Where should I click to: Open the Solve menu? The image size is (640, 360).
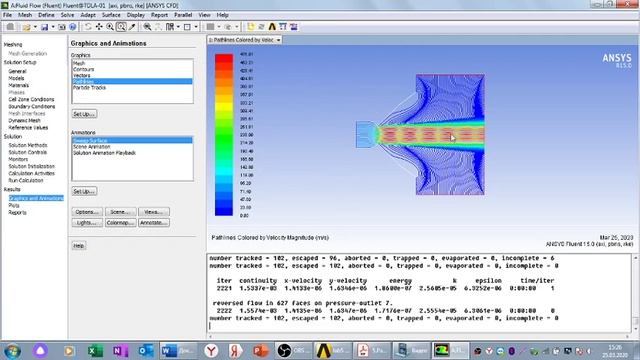[67, 15]
